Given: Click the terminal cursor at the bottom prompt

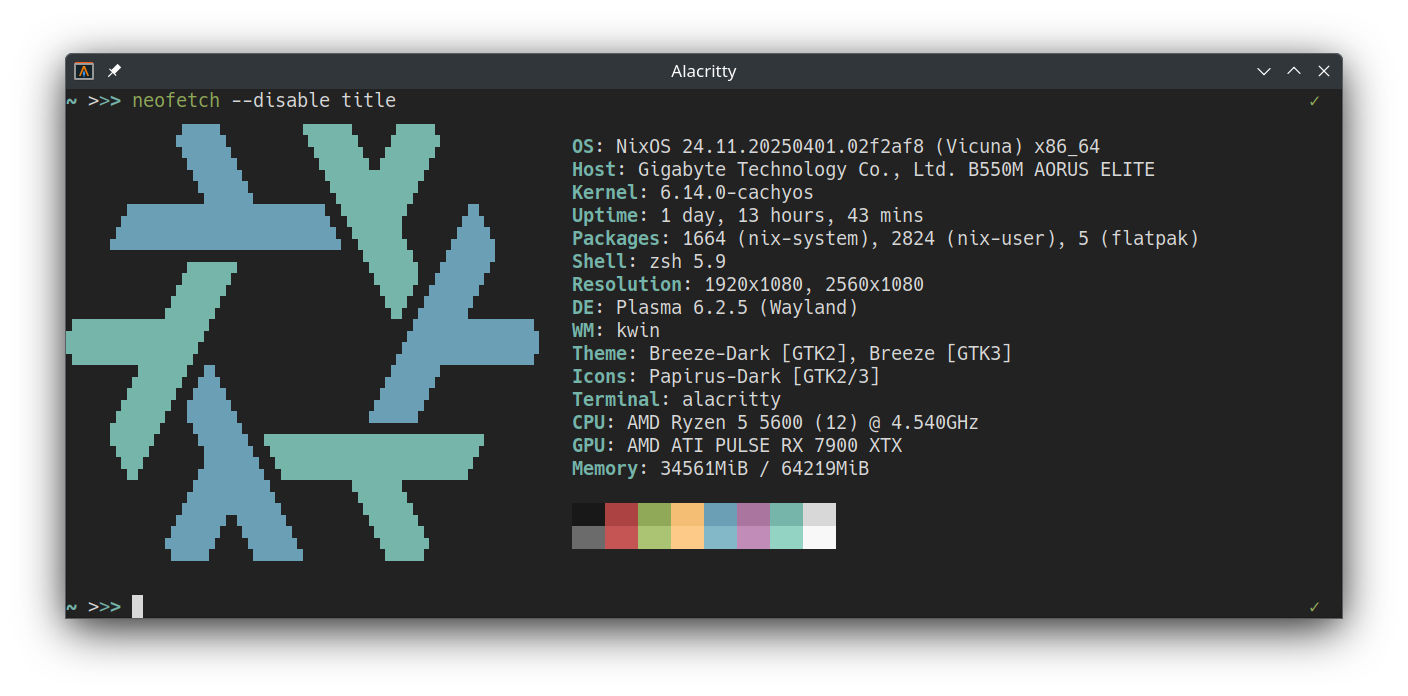Looking at the screenshot, I should point(137,606).
